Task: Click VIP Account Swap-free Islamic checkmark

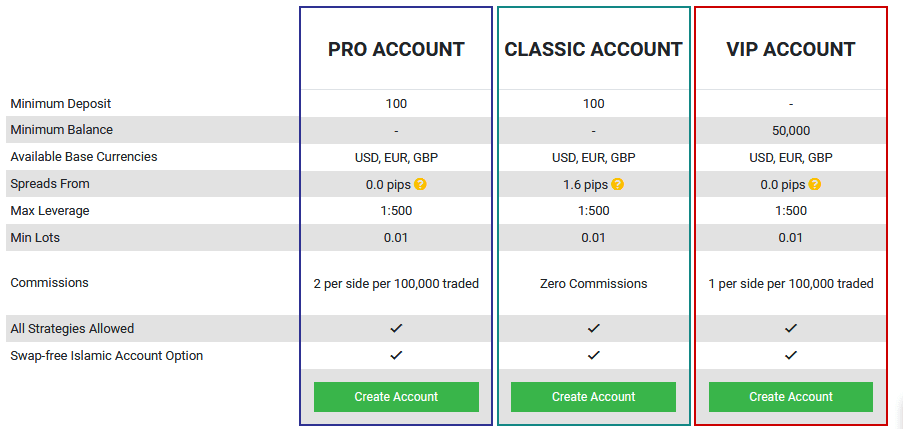Action: click(x=791, y=355)
